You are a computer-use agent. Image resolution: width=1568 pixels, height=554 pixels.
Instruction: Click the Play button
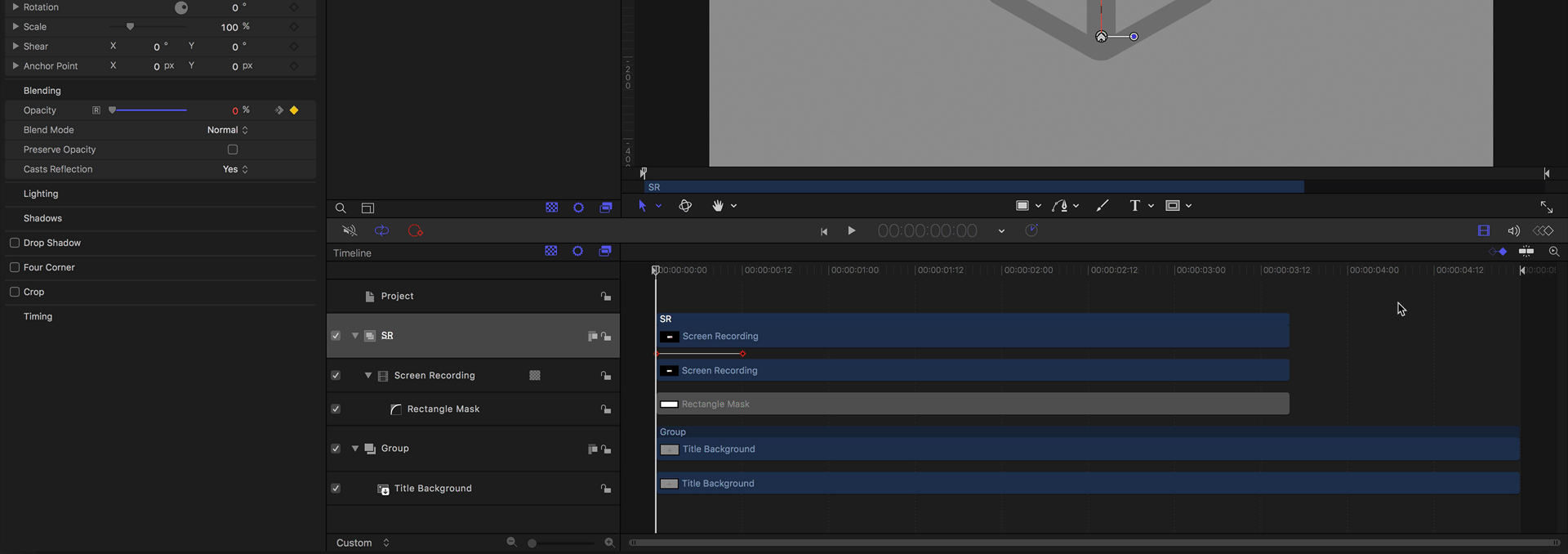[x=852, y=231]
